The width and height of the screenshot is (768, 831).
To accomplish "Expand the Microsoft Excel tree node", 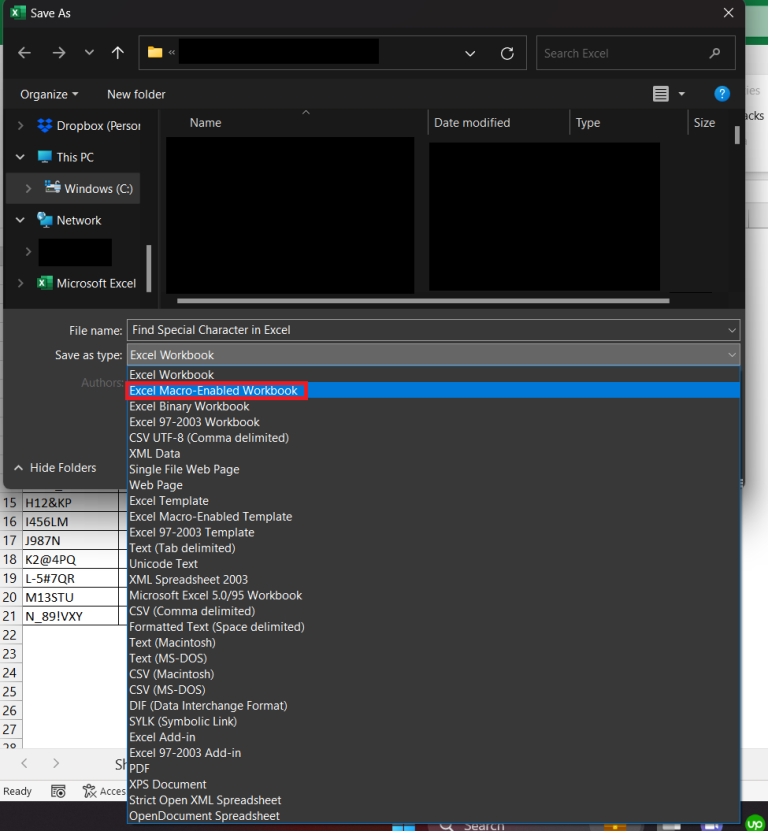I will 20,284.
